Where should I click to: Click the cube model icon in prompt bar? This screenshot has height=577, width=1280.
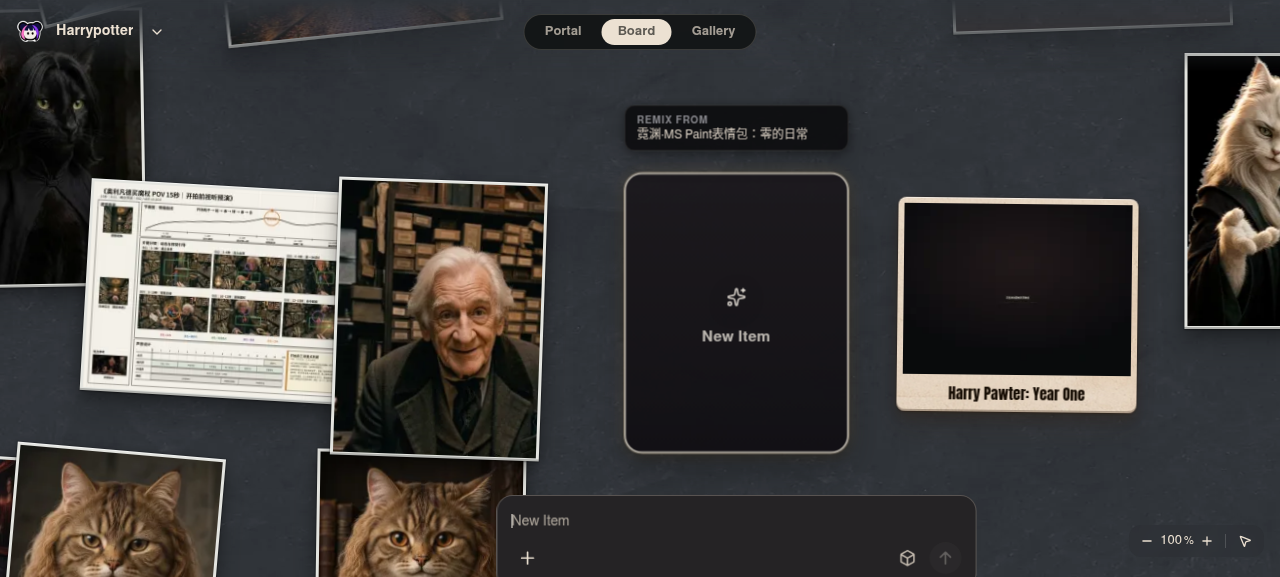pyautogui.click(x=907, y=558)
